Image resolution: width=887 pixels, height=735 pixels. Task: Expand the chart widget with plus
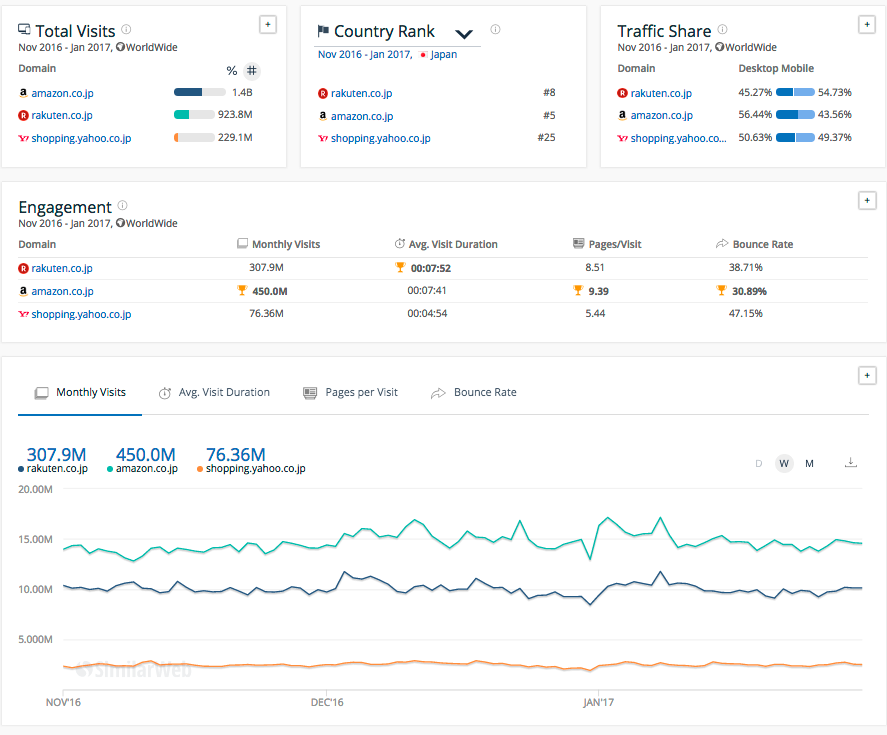pyautogui.click(x=867, y=375)
